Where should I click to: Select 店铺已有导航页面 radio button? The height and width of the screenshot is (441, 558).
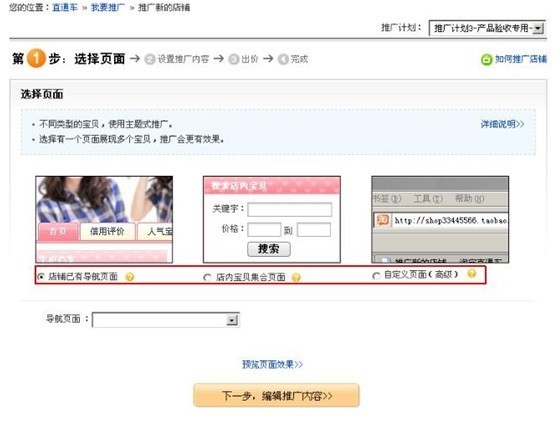tap(41, 277)
